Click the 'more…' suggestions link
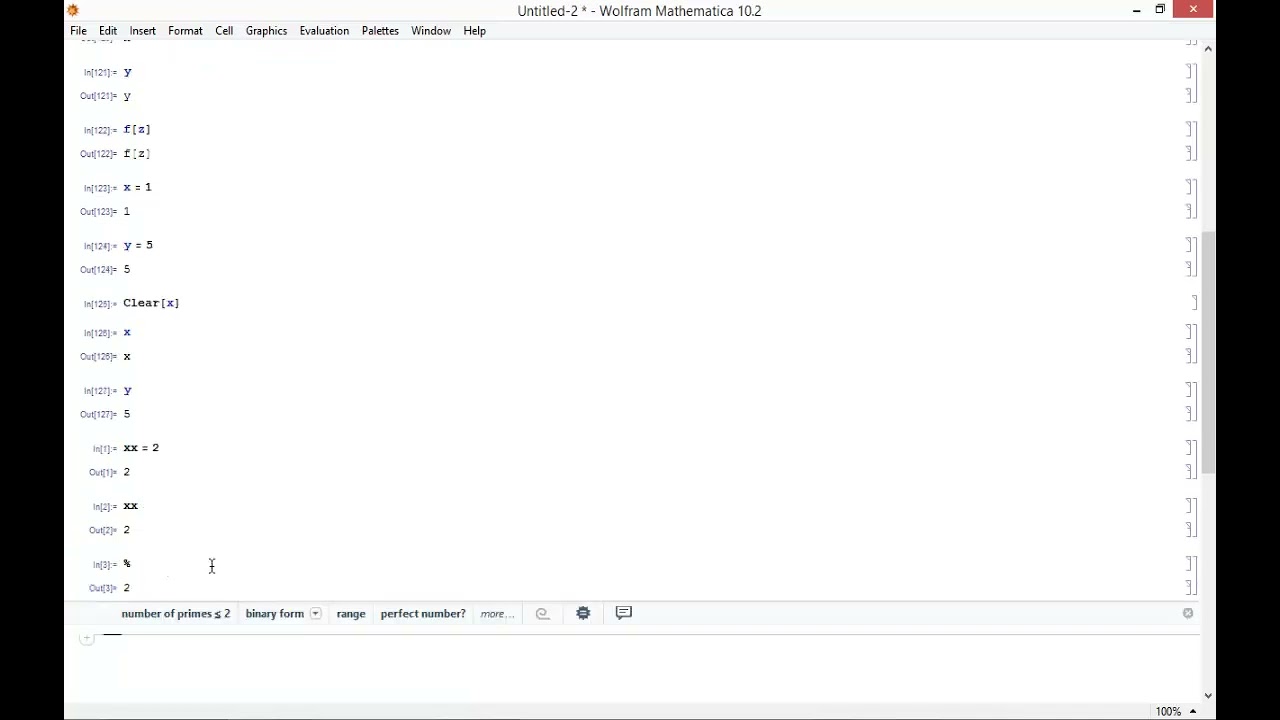This screenshot has width=1280, height=720. pos(496,614)
